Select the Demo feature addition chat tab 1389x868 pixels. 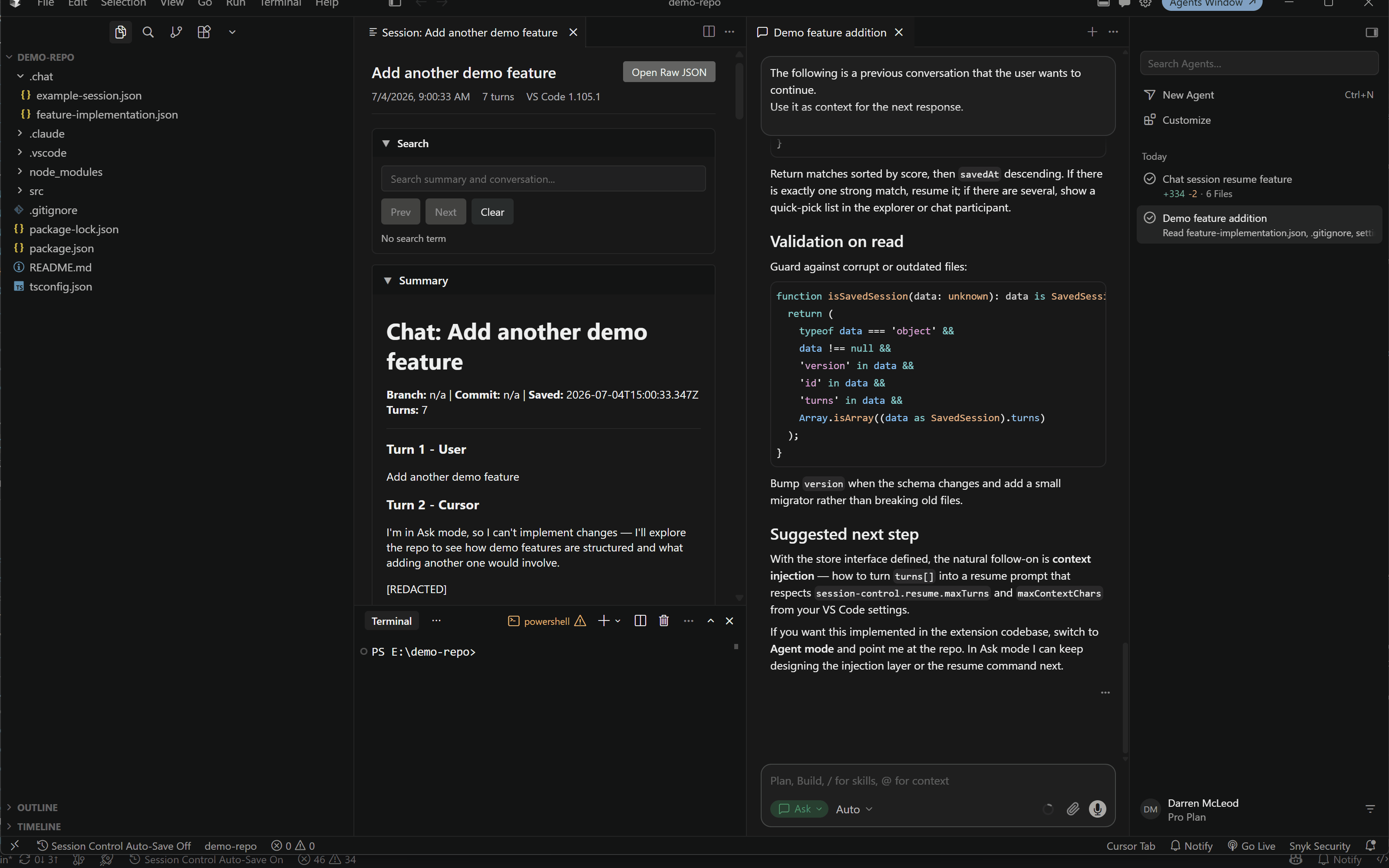click(x=829, y=32)
